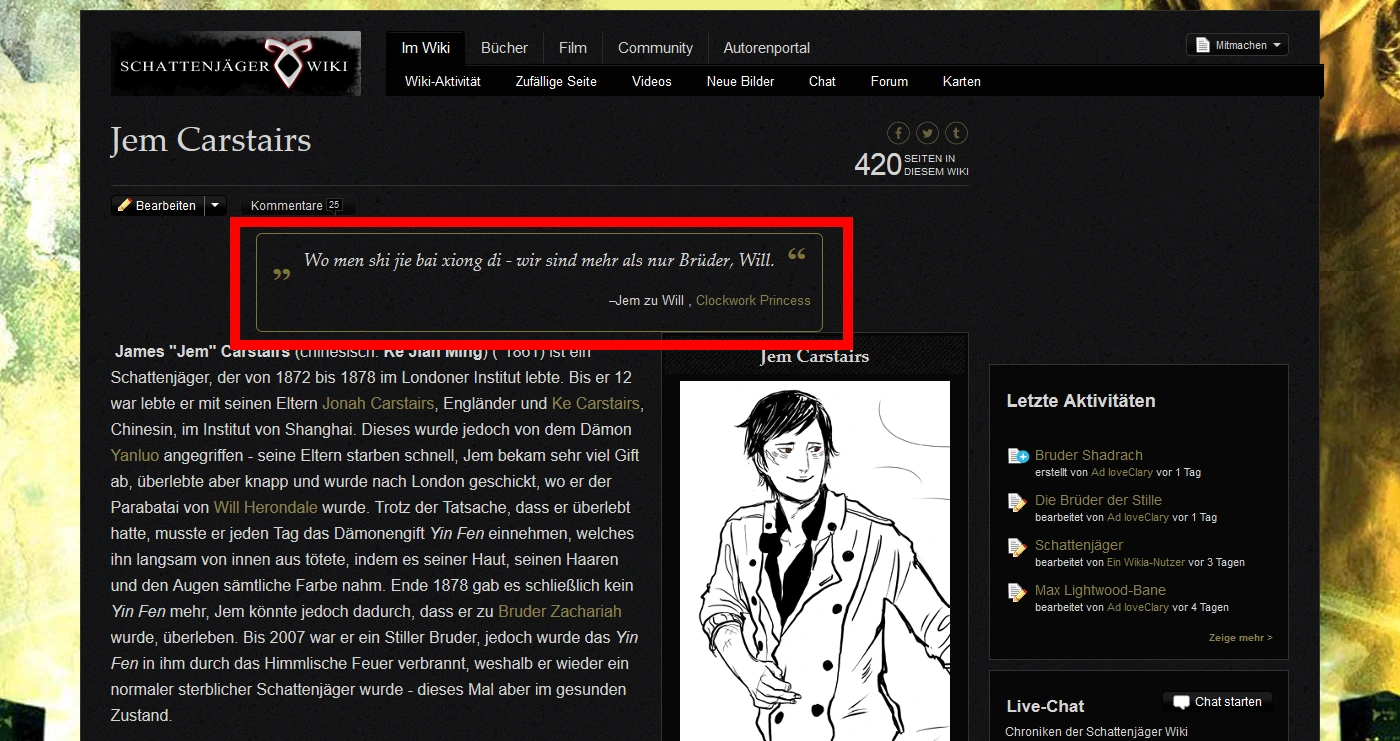The width and height of the screenshot is (1400, 741).
Task: Share page on Tumblr
Action: pyautogui.click(x=957, y=133)
